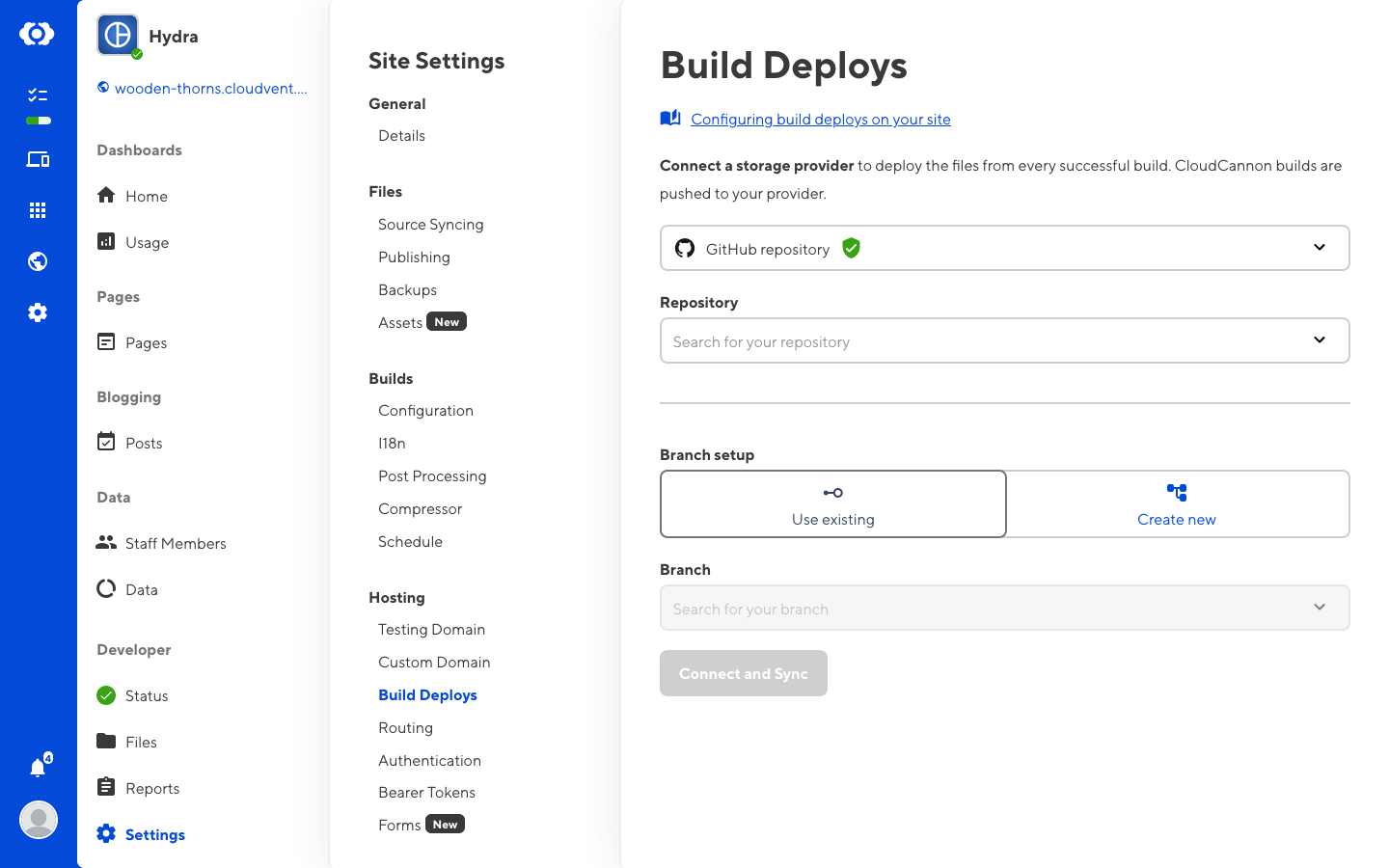Click the Data circle icon
The width and height of the screenshot is (1389, 868).
coord(106,588)
